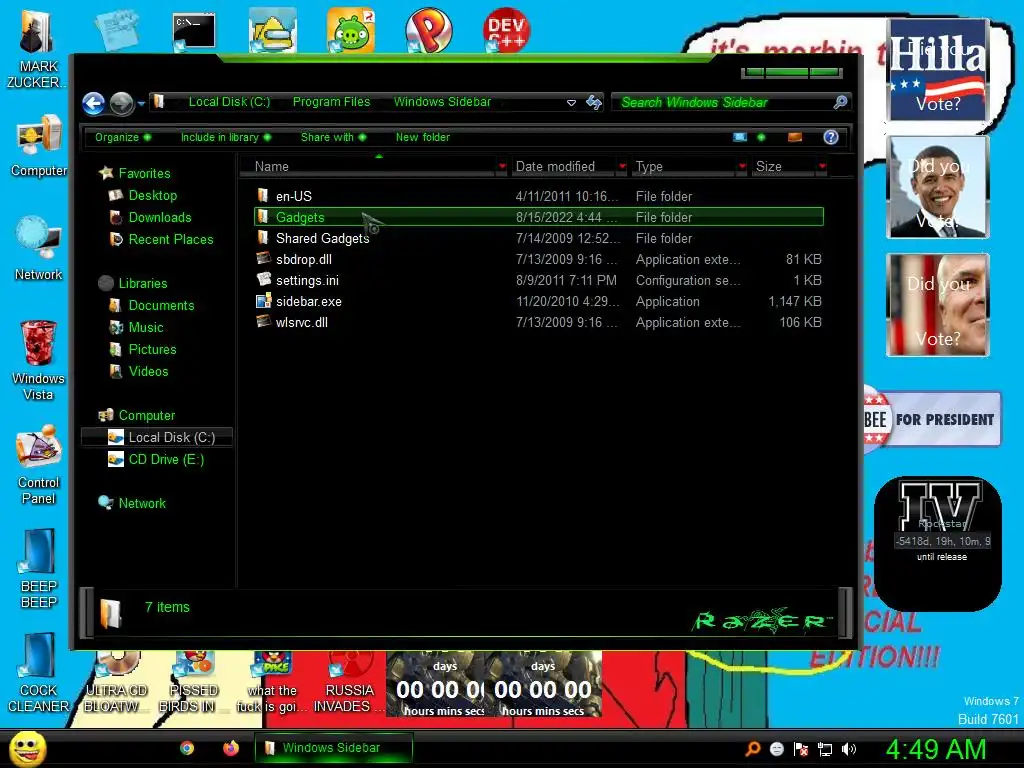Sort by the Type column header
Screen dimensions: 1024x768
pos(684,167)
